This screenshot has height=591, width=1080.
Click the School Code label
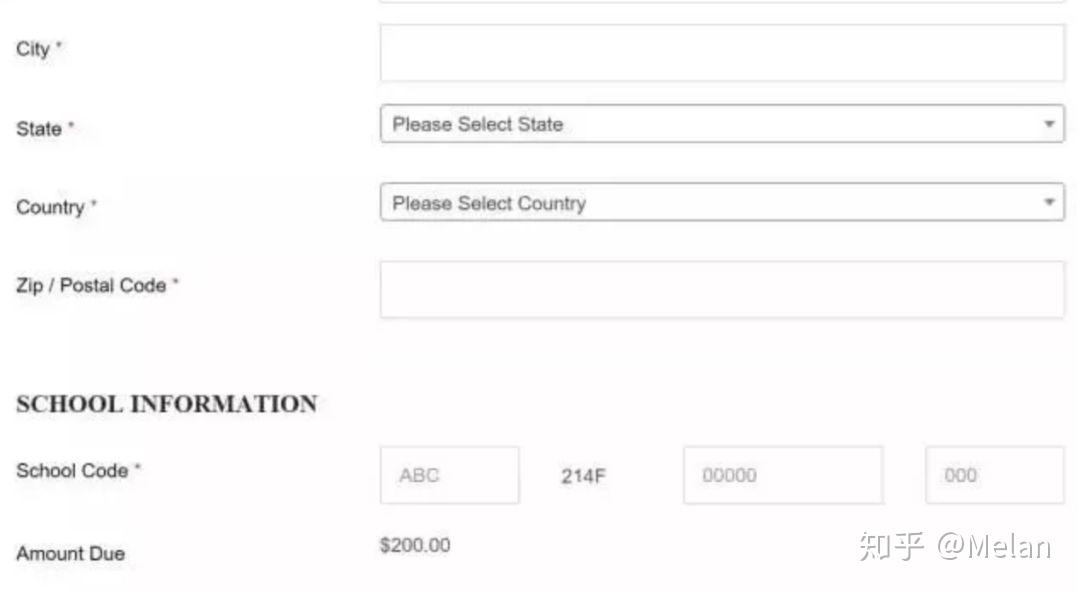(72, 471)
